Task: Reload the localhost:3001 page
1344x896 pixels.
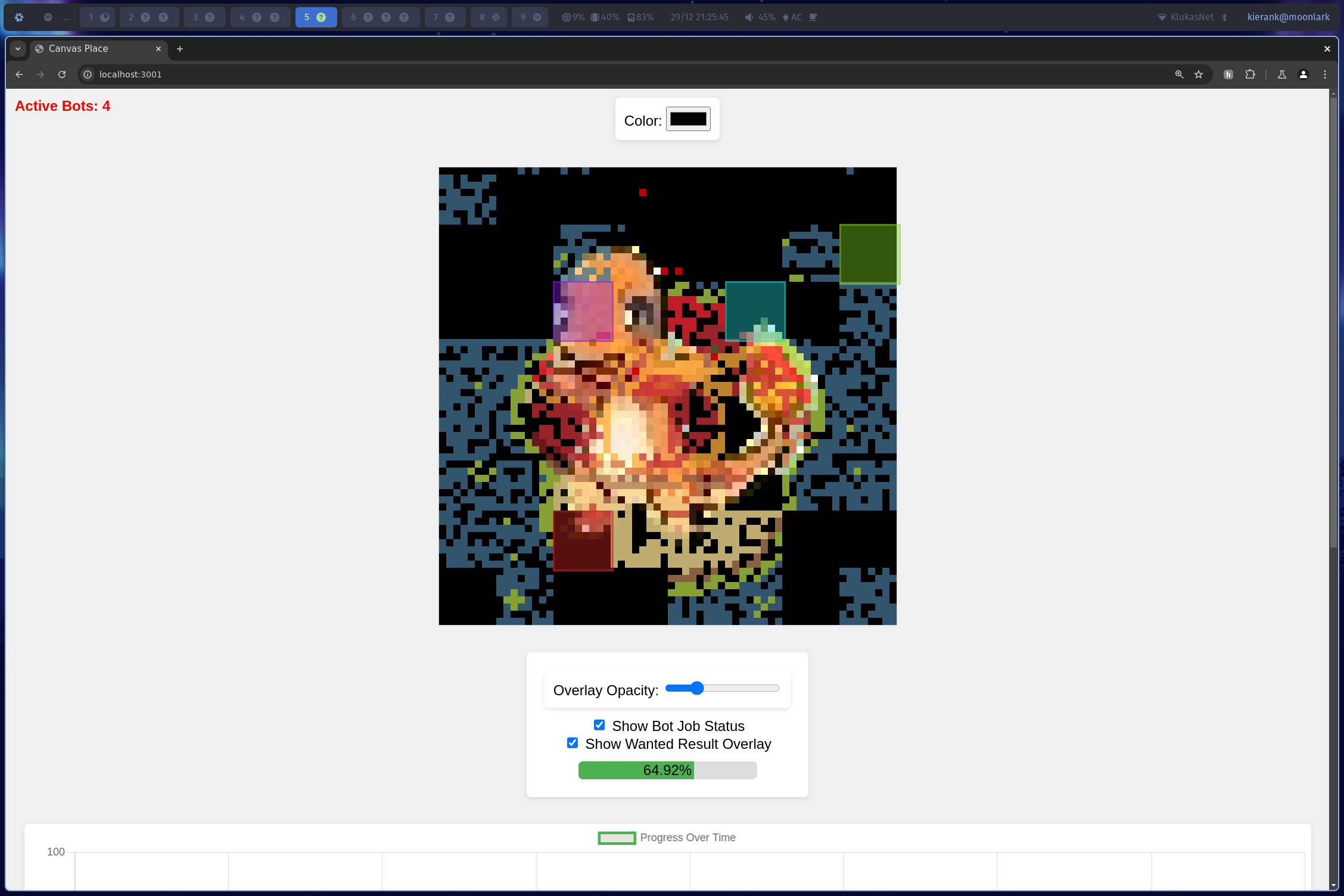Action: (62, 74)
